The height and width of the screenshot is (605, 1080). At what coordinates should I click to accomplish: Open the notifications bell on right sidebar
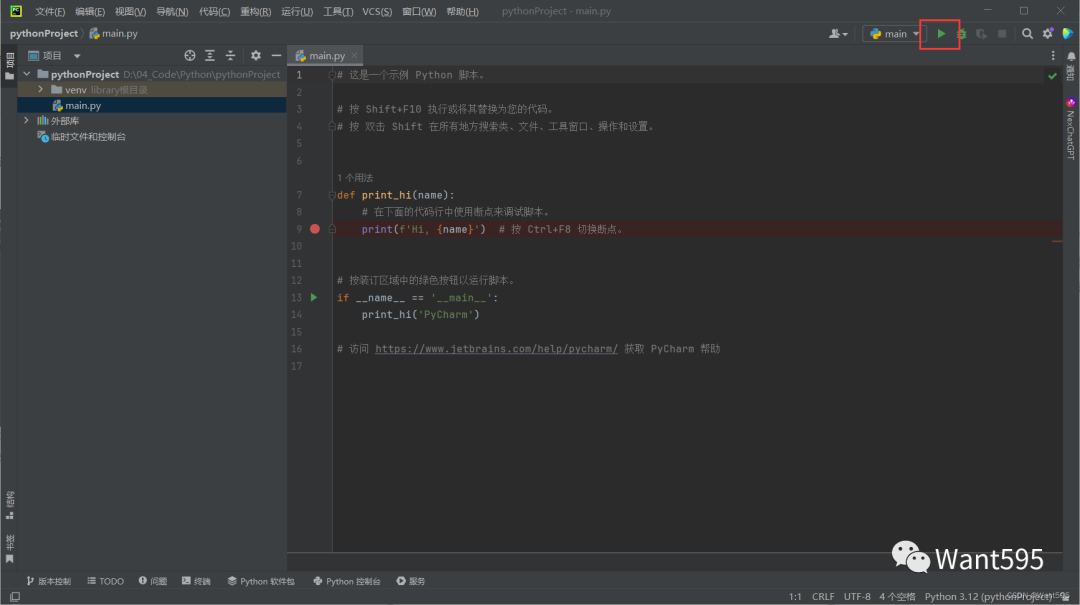click(1070, 57)
